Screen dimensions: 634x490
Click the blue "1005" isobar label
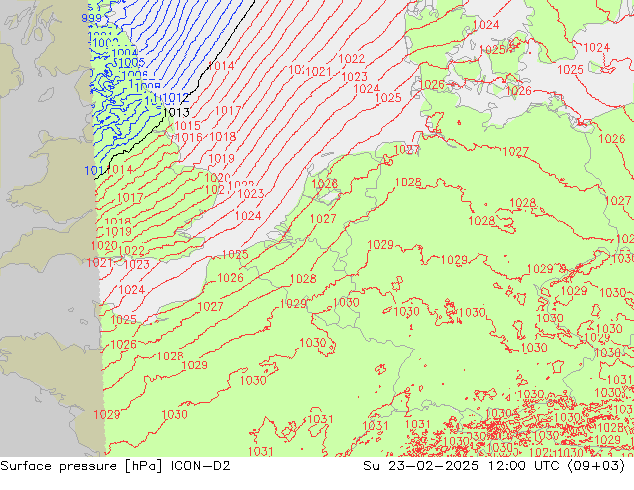132,62
